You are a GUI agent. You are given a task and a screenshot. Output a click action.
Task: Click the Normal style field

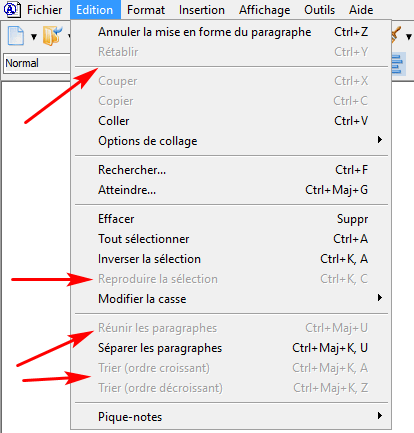pyautogui.click(x=37, y=63)
